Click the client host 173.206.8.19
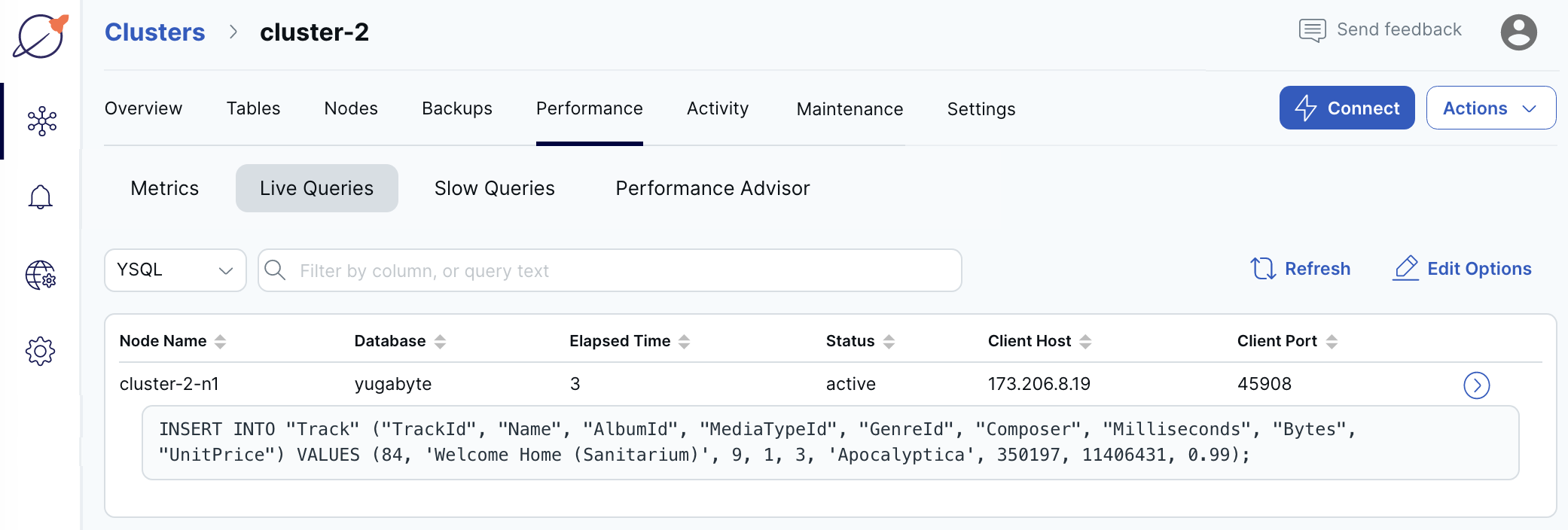 pos(1039,384)
